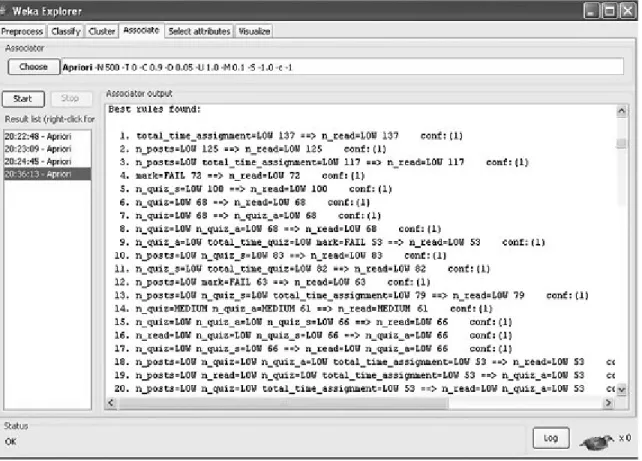The image size is (642, 461).
Task: Click the OK status text
Action: click(x=11, y=442)
